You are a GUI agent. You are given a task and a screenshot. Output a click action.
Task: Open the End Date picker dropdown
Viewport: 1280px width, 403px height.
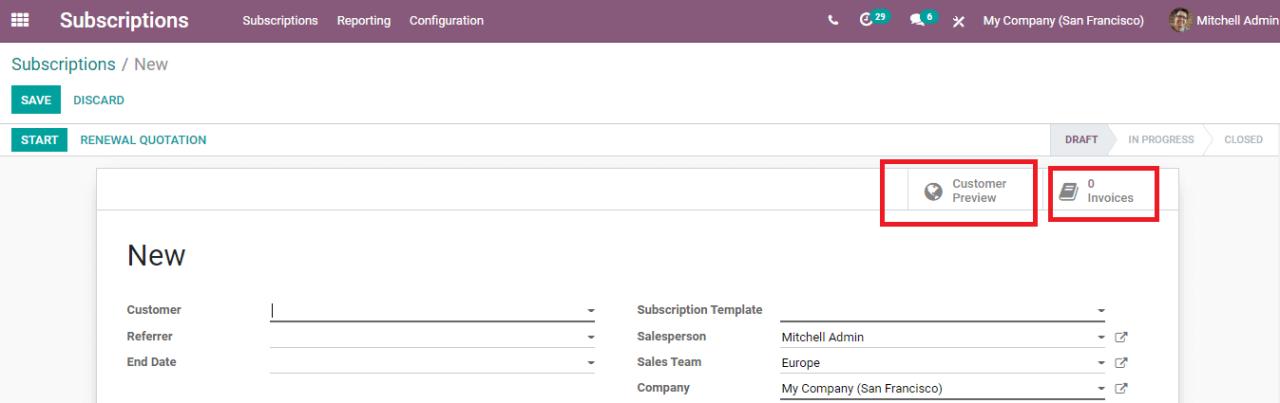click(591, 363)
